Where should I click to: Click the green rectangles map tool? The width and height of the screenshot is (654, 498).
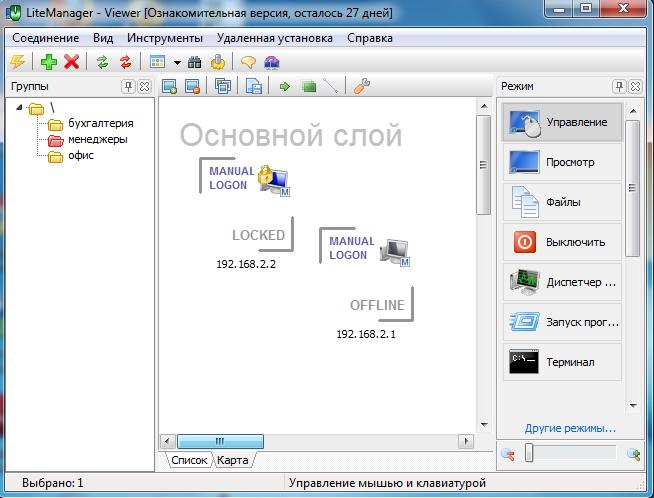(x=309, y=86)
